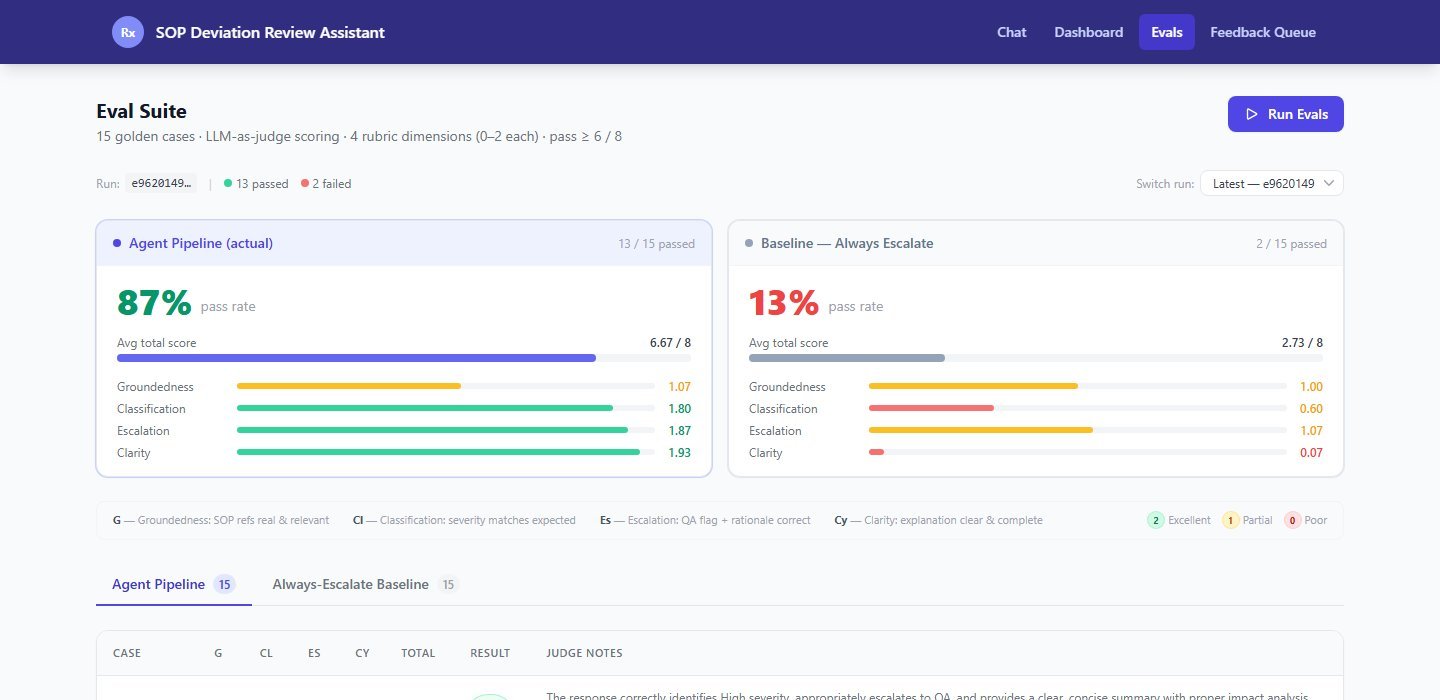
Task: Click the TOTAL column header
Action: click(x=418, y=653)
